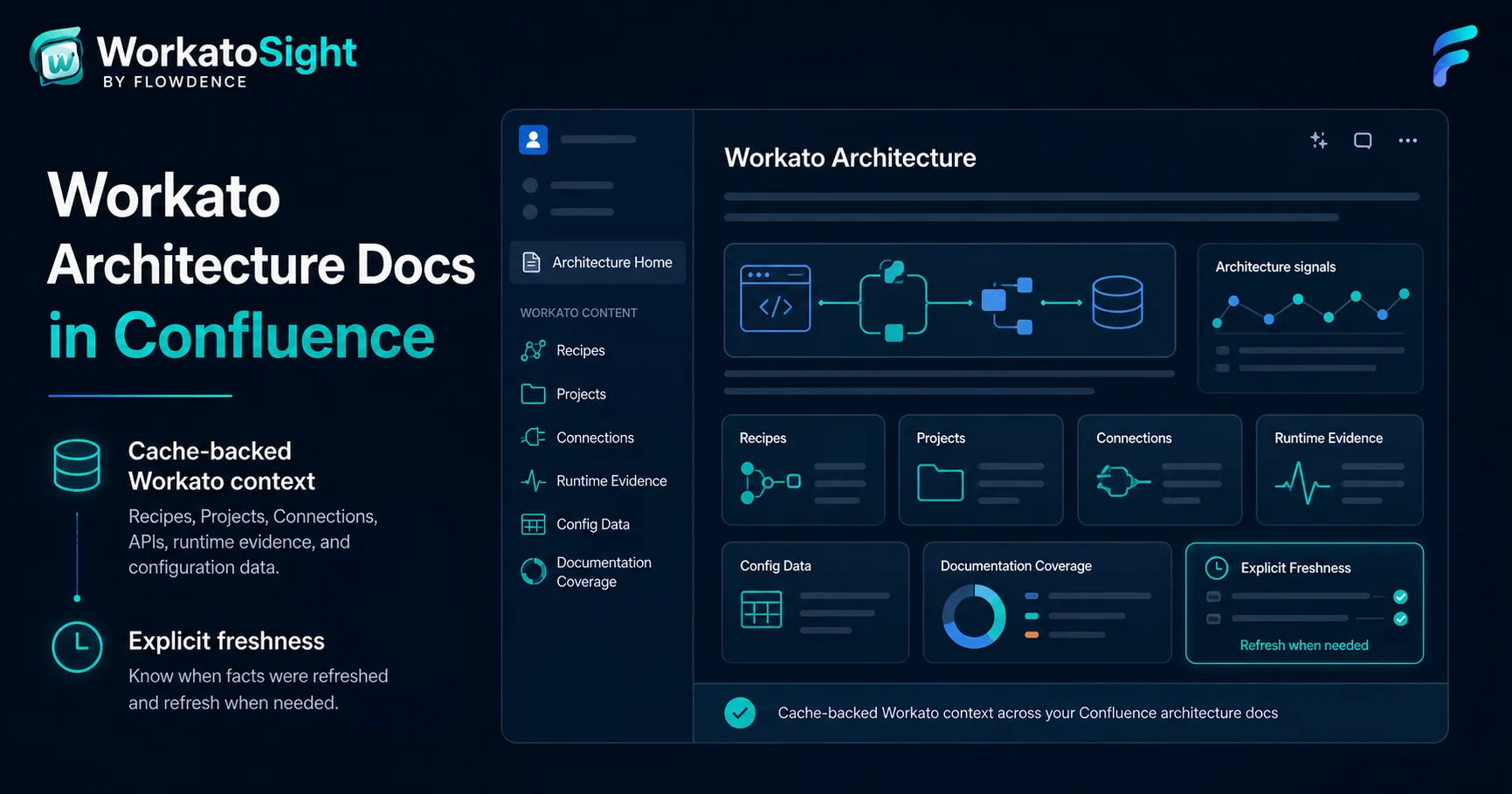
Task: Click the Workato Architecture page title
Action: point(850,158)
